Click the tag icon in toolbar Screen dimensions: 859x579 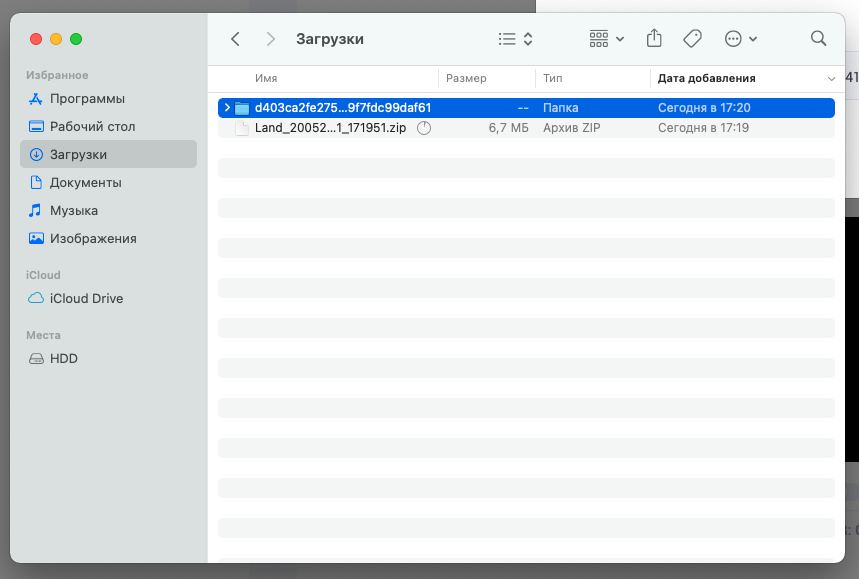[x=692, y=39]
